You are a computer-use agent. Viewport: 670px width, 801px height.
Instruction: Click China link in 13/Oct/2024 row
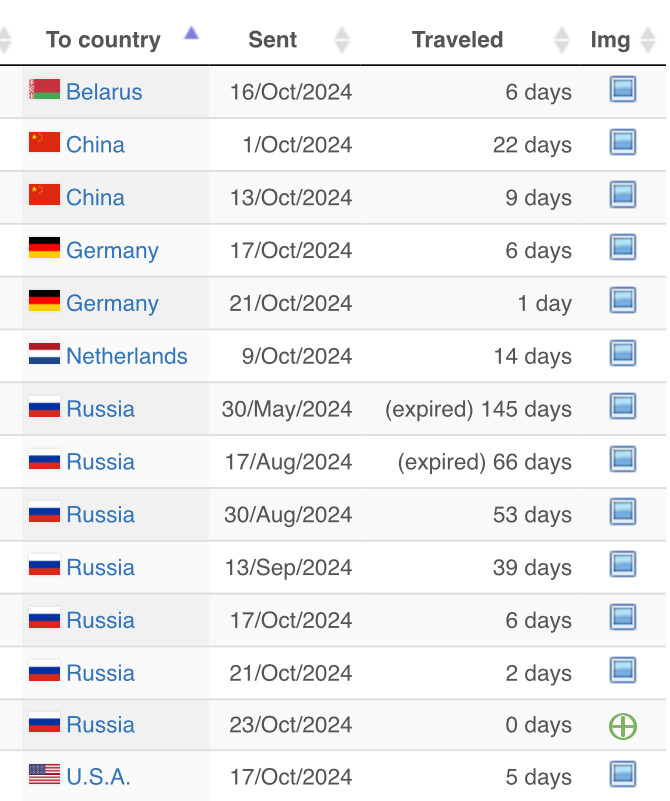(95, 197)
